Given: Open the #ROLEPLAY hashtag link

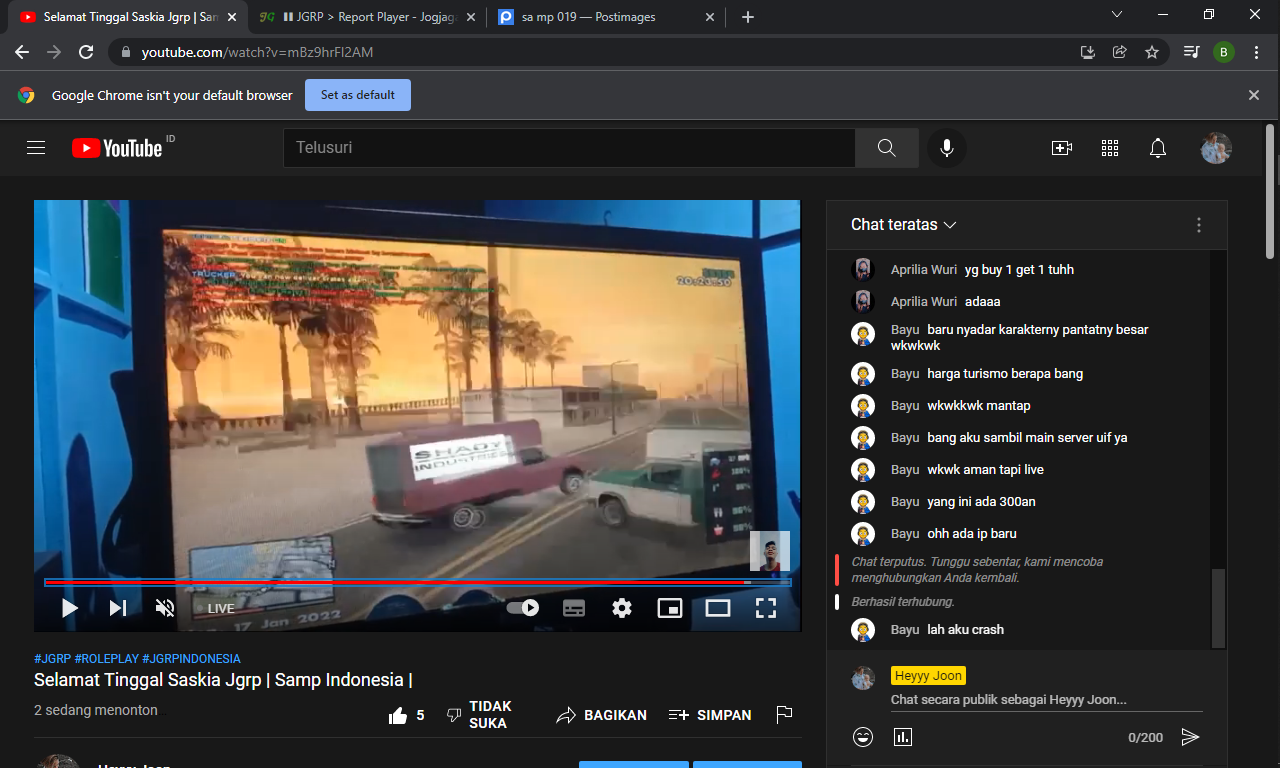Looking at the screenshot, I should [x=107, y=659].
